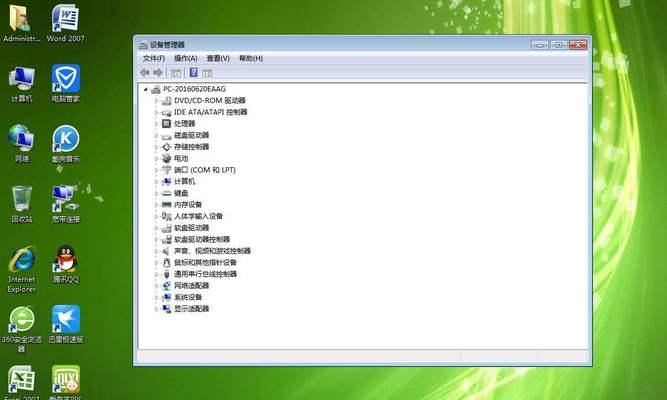Expand the DVD/CD-ROM 驱动器 node
The height and width of the screenshot is (400, 667).
156,101
